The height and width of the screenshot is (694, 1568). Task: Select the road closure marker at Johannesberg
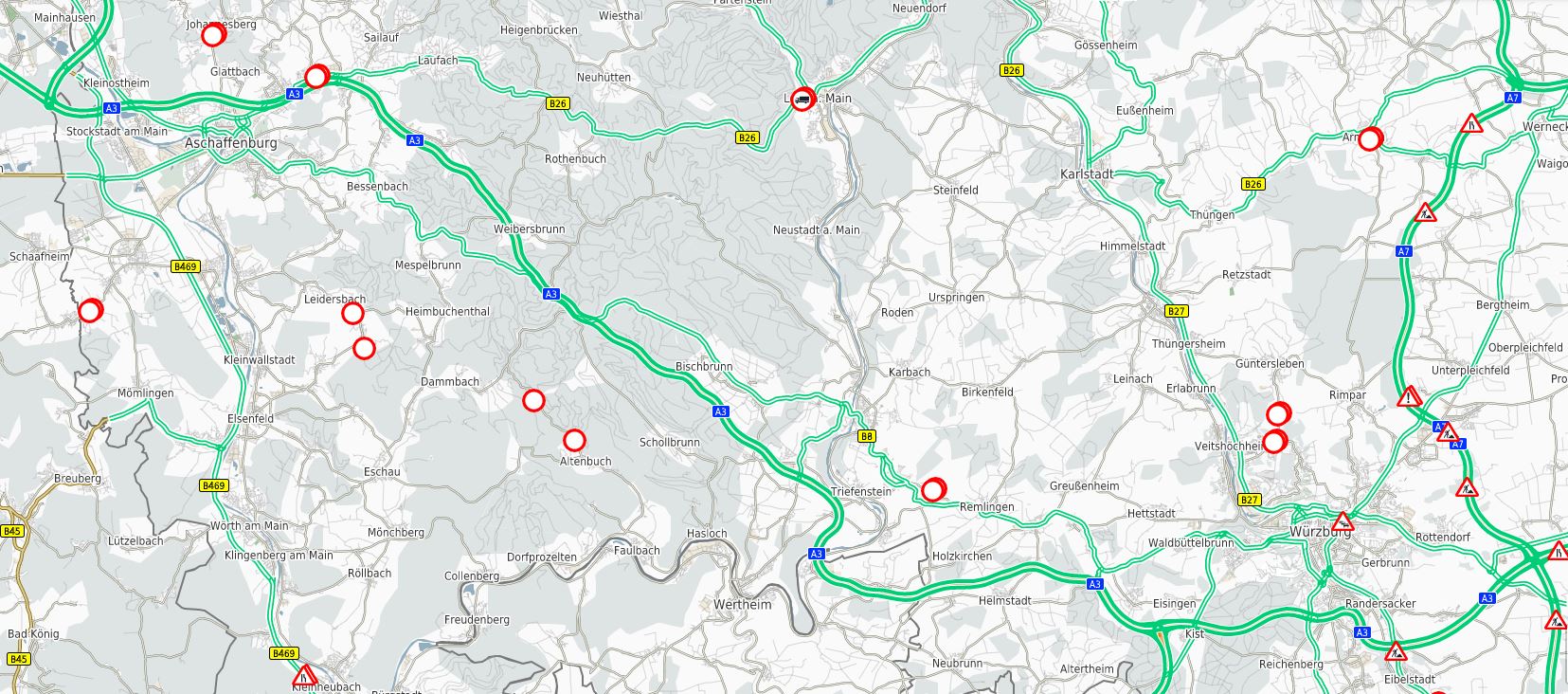point(212,35)
